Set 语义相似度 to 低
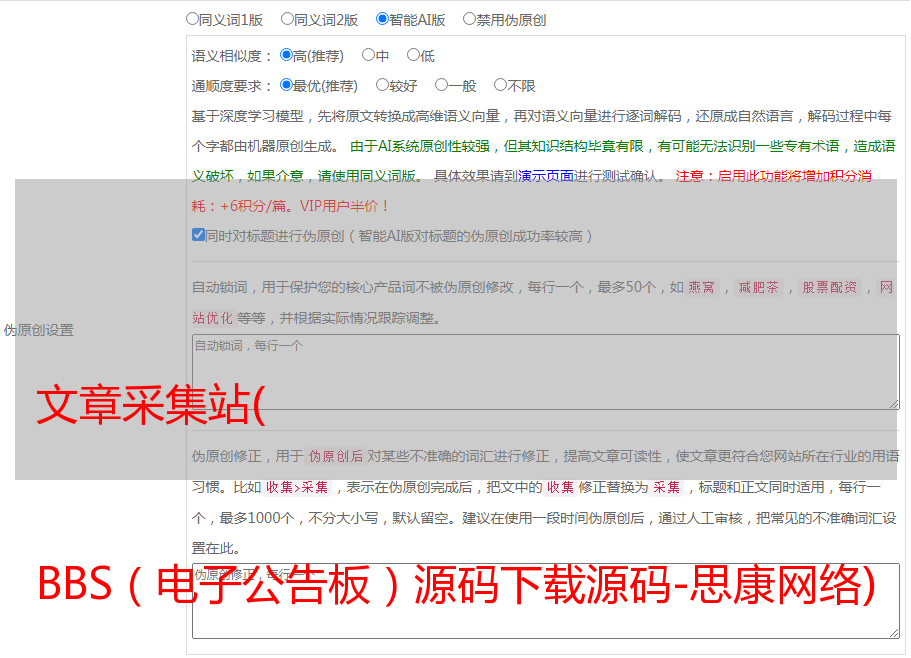The image size is (911, 658). coord(413,56)
